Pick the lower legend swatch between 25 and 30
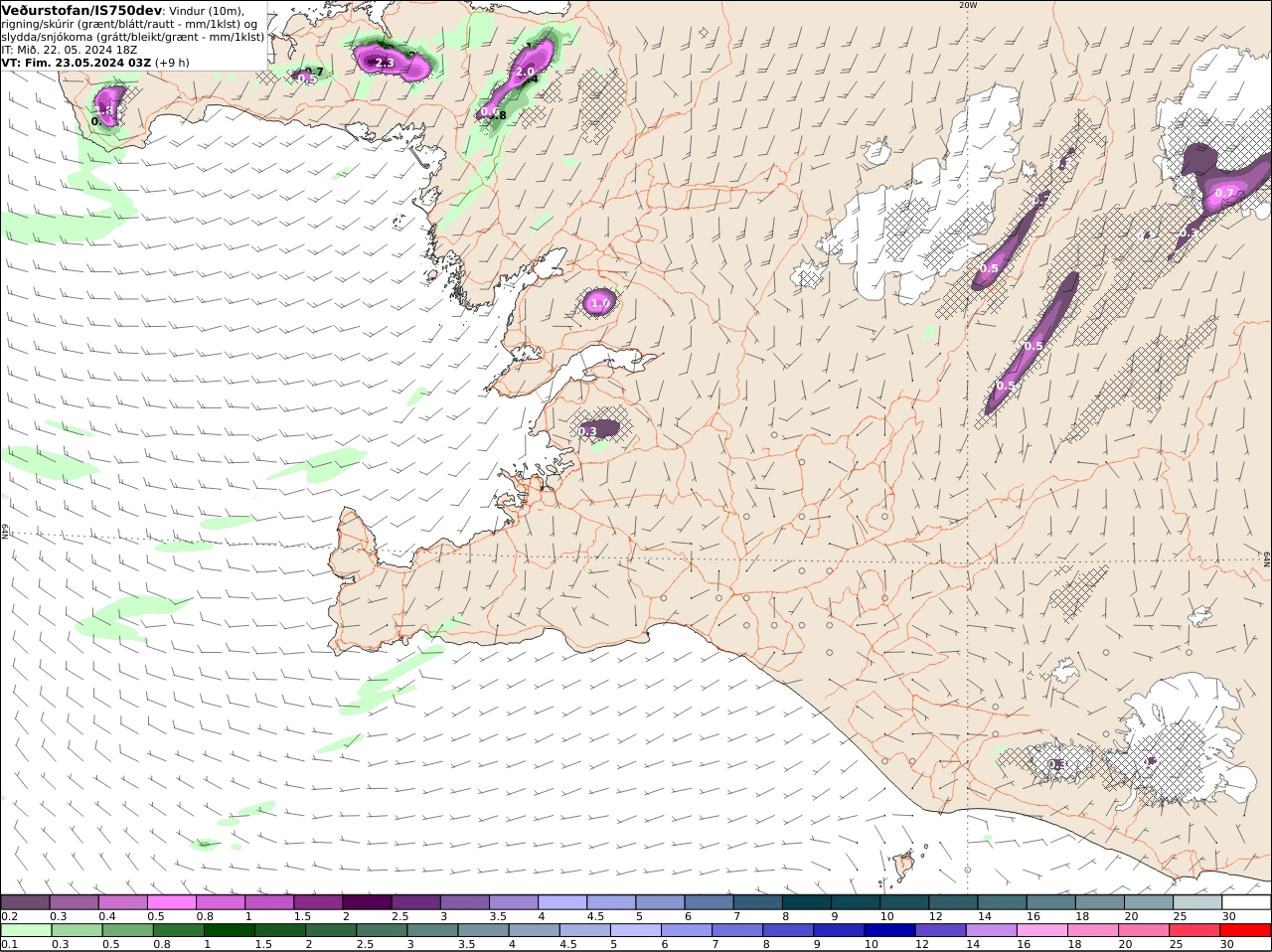 pyautogui.click(x=1193, y=931)
